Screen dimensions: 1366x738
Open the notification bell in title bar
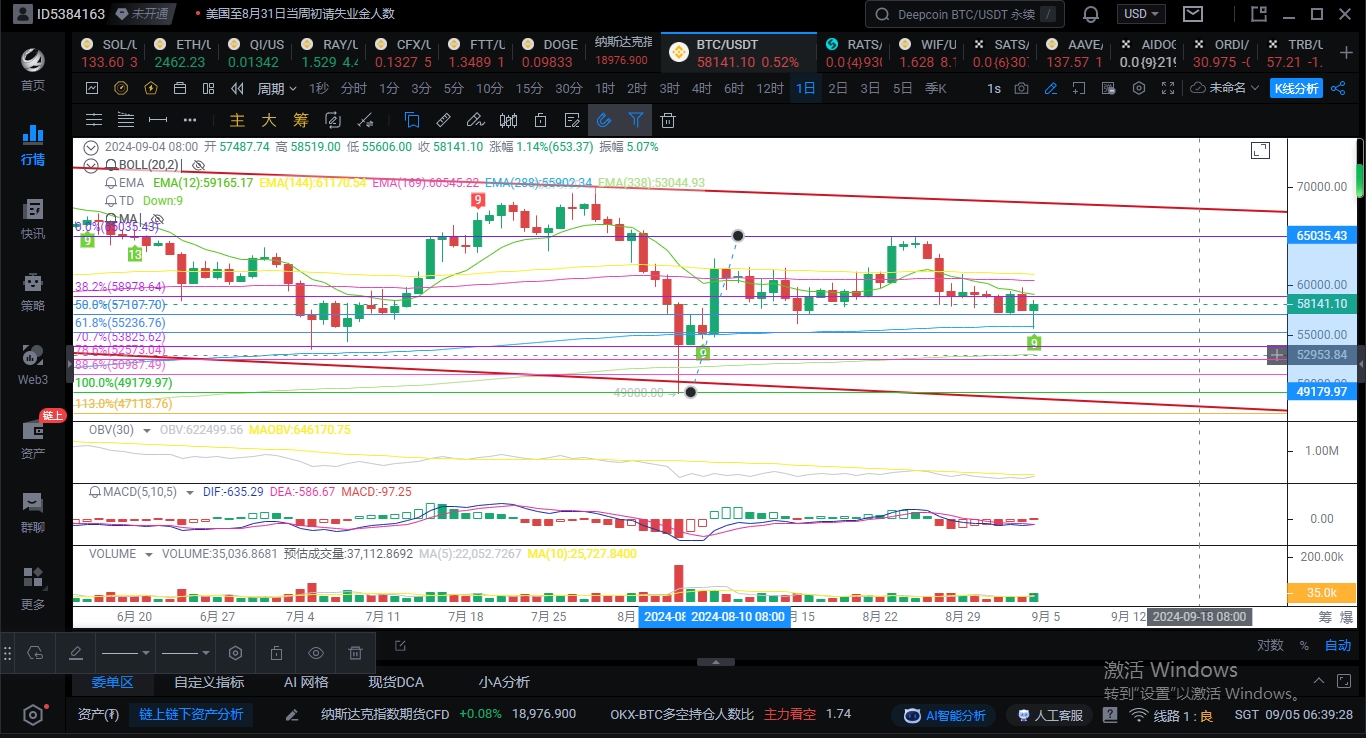tap(1091, 14)
